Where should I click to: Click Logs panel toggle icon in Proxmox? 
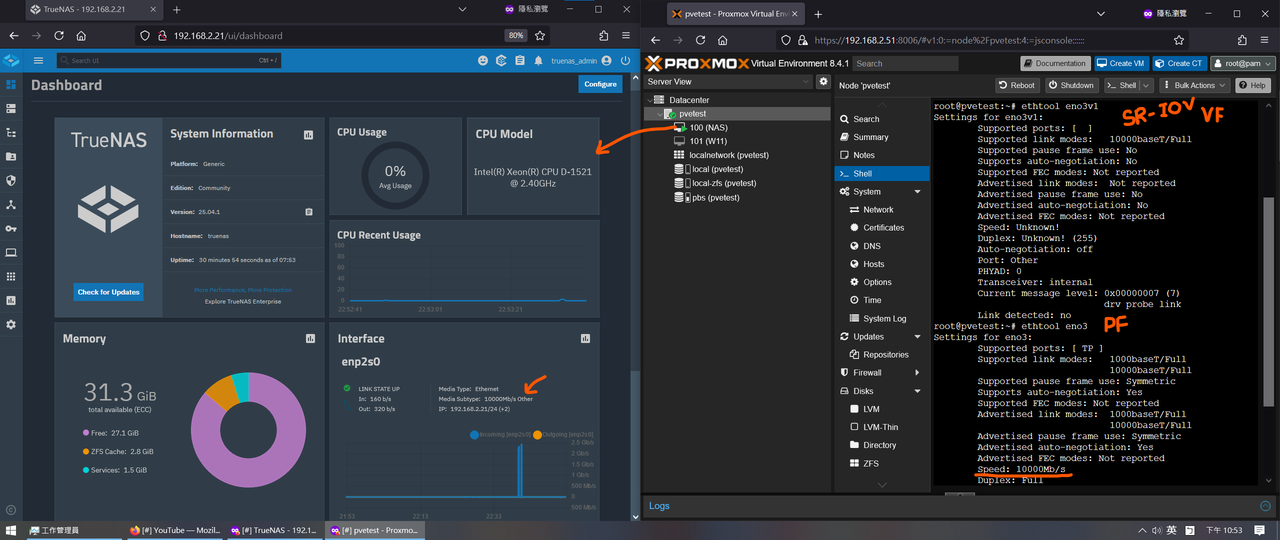coord(1266,506)
